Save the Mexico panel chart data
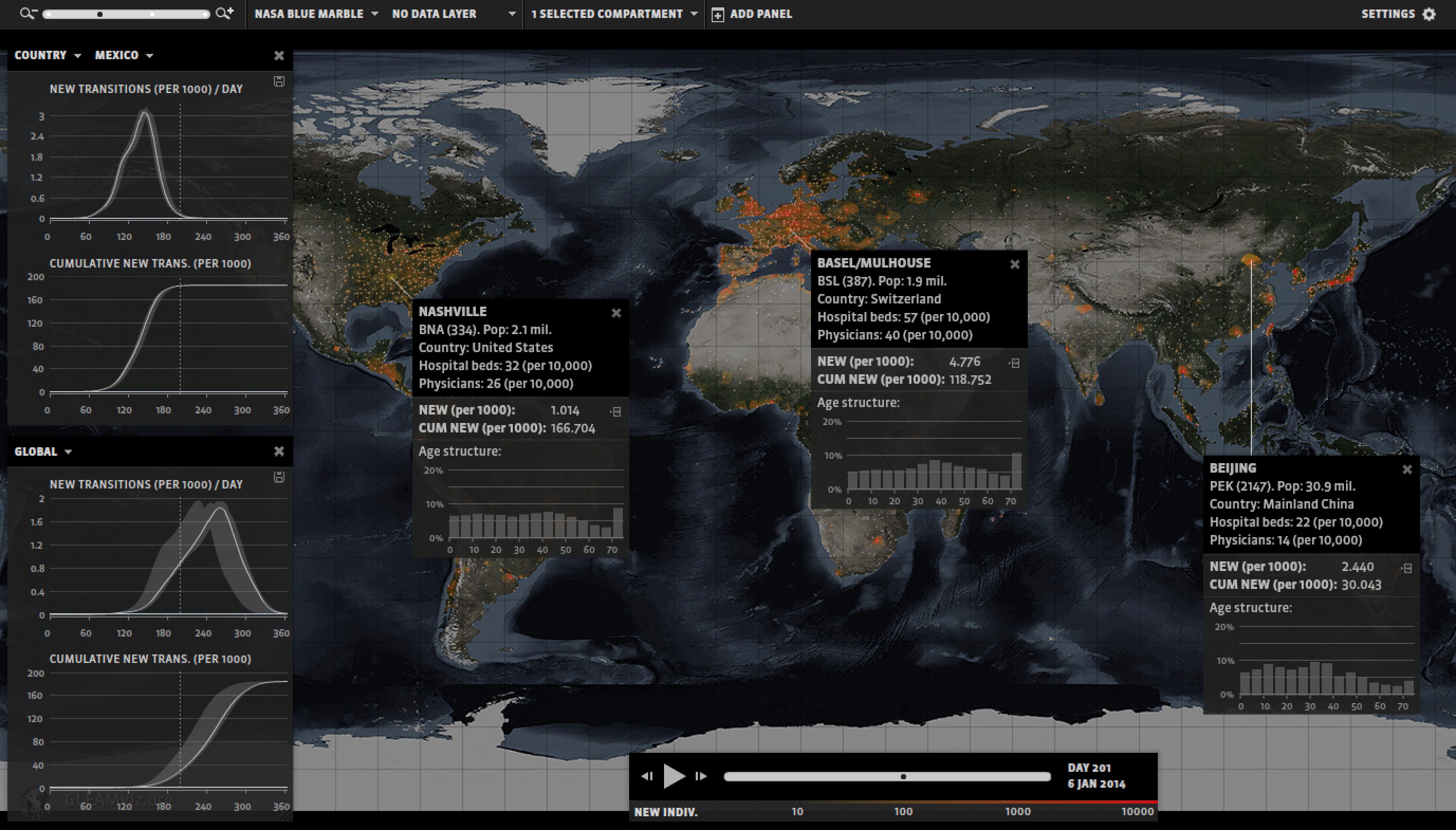 click(279, 81)
